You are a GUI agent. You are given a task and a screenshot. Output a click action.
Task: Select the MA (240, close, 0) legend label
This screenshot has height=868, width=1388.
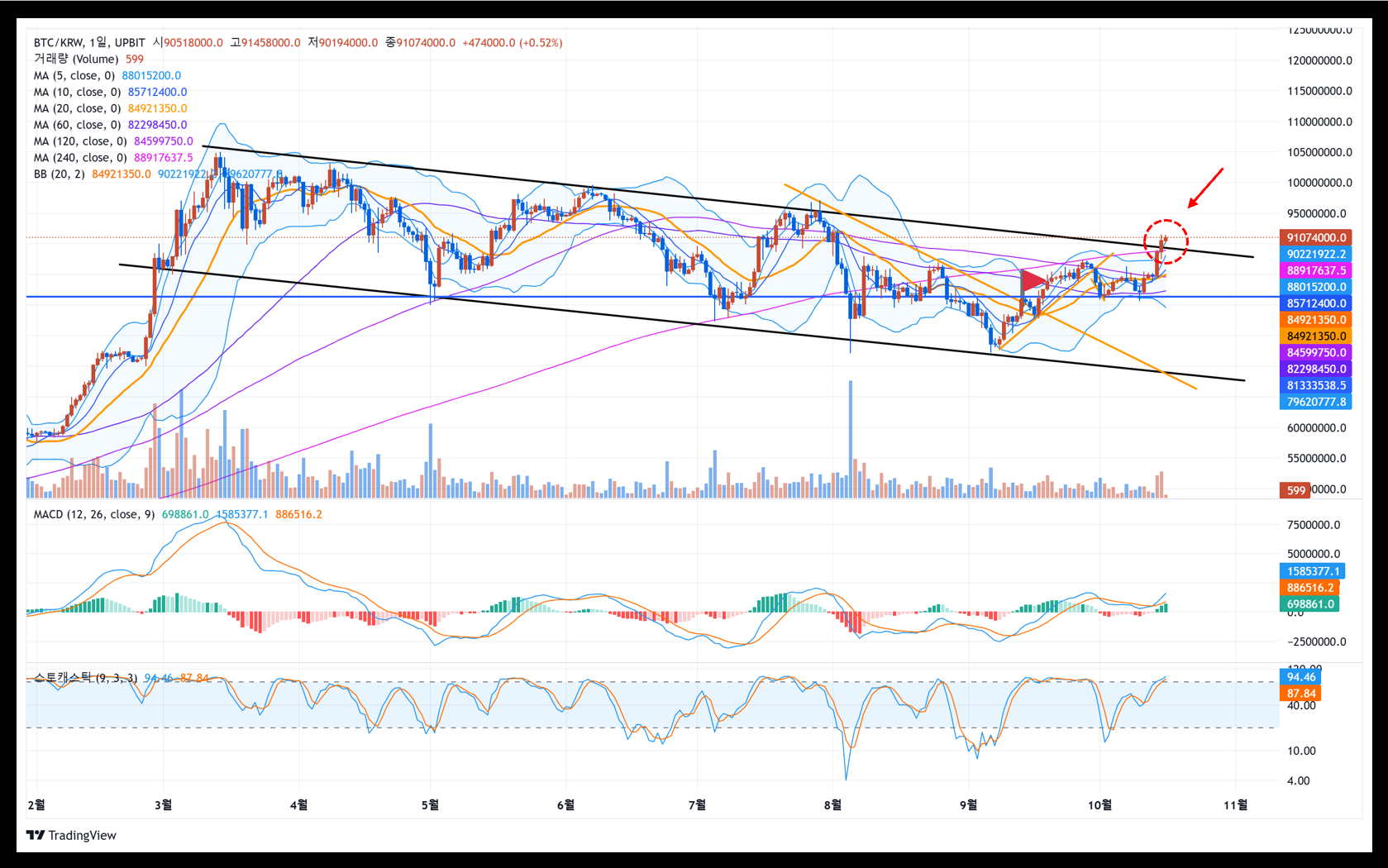(81, 158)
